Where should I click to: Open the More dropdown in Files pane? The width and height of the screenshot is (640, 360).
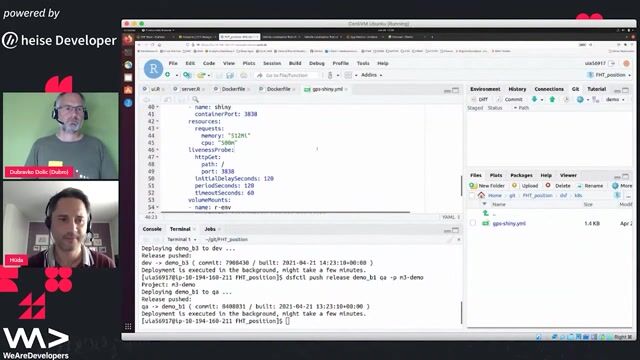pos(622,186)
